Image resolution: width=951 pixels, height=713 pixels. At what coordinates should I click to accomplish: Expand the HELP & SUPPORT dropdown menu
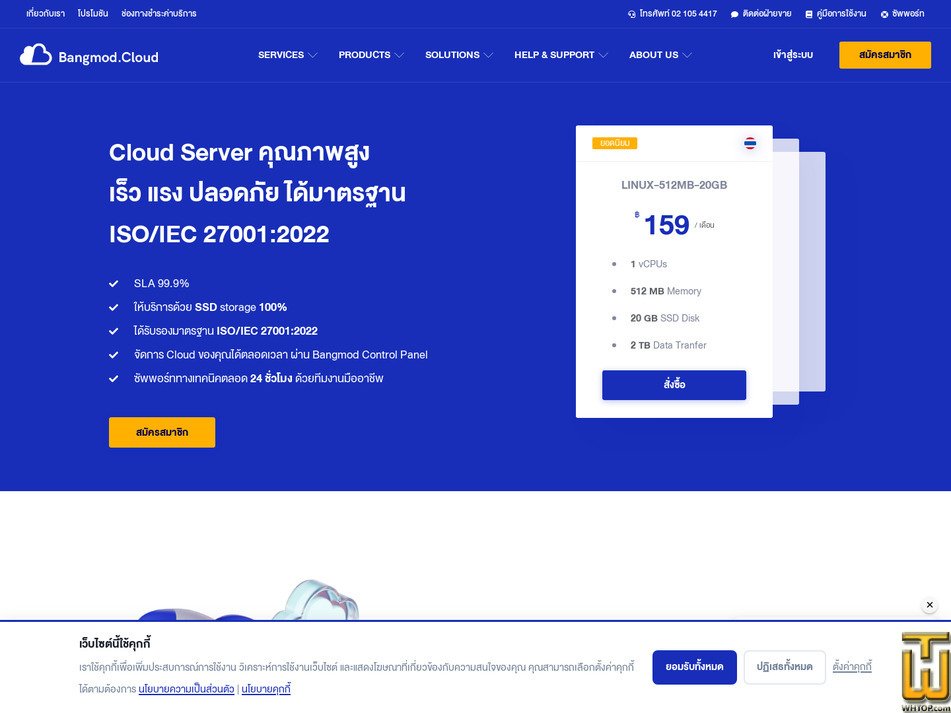561,55
